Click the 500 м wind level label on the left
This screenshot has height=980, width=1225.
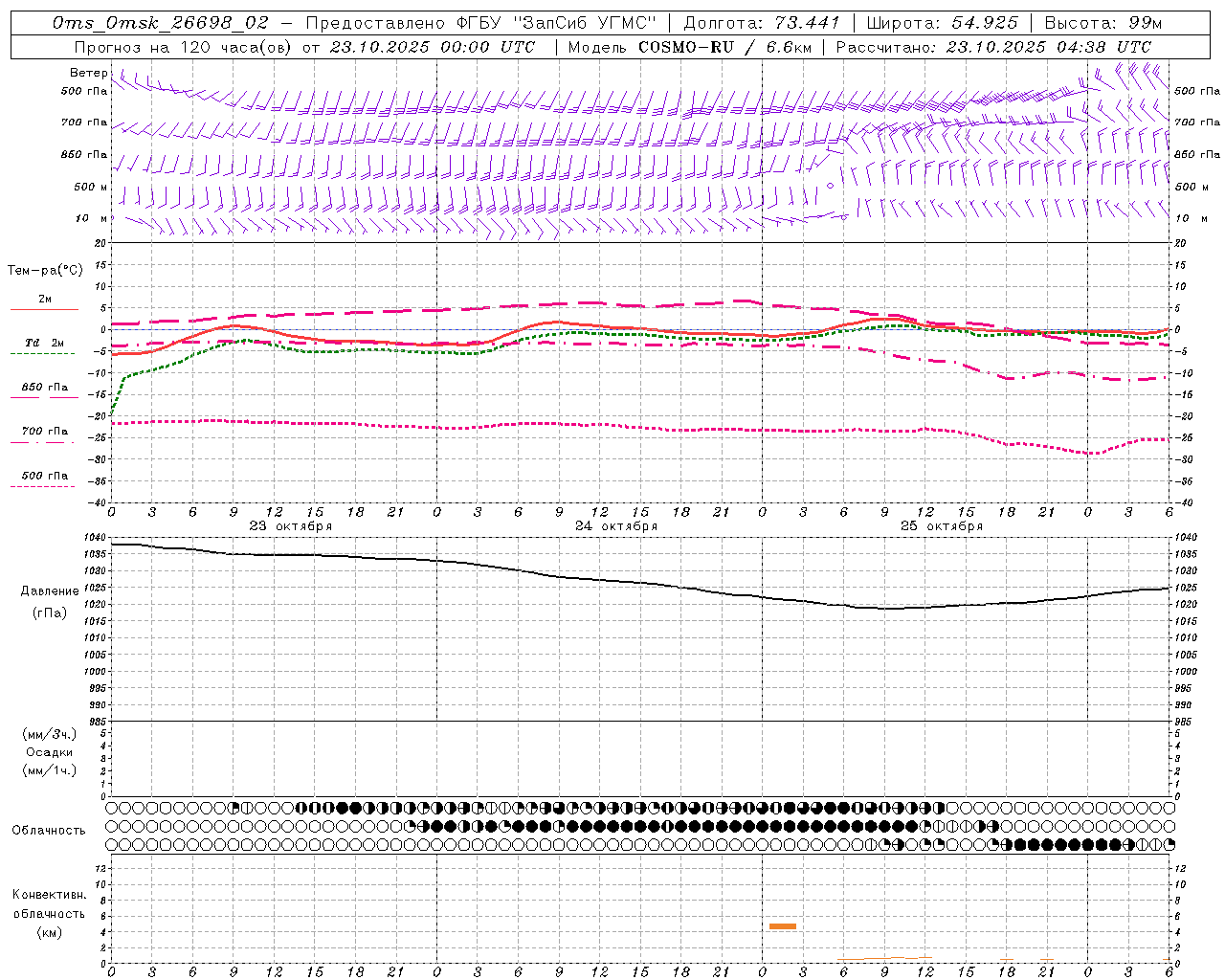(91, 187)
